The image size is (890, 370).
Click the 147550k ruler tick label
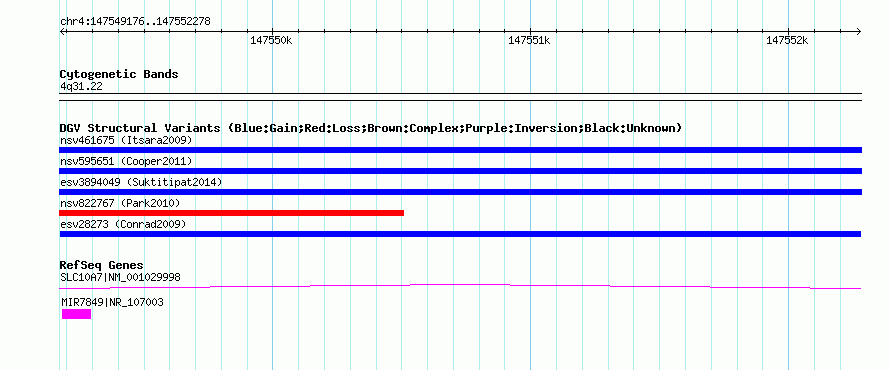(271, 41)
